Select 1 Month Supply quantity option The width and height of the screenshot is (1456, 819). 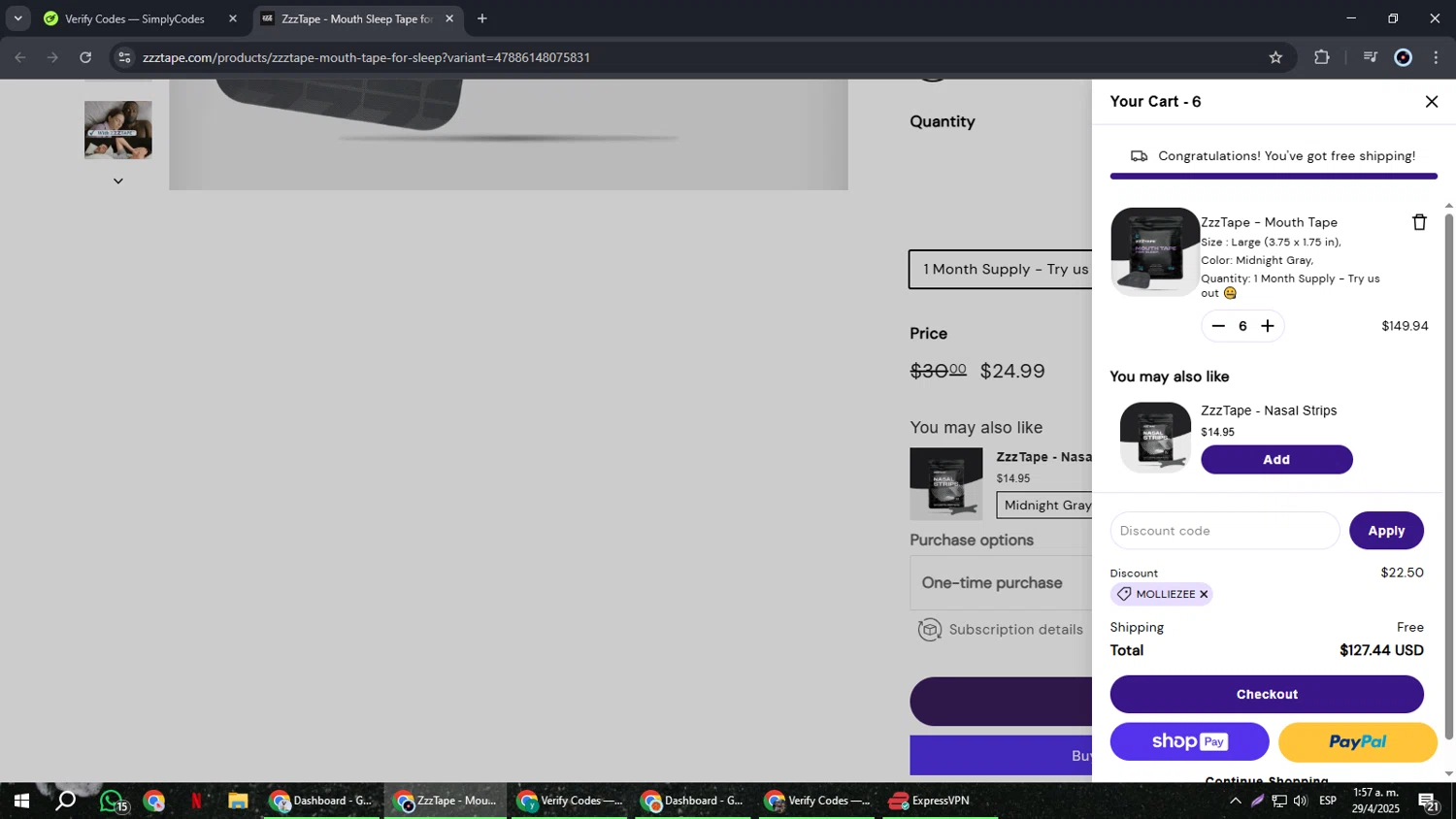pyautogui.click(x=1001, y=270)
